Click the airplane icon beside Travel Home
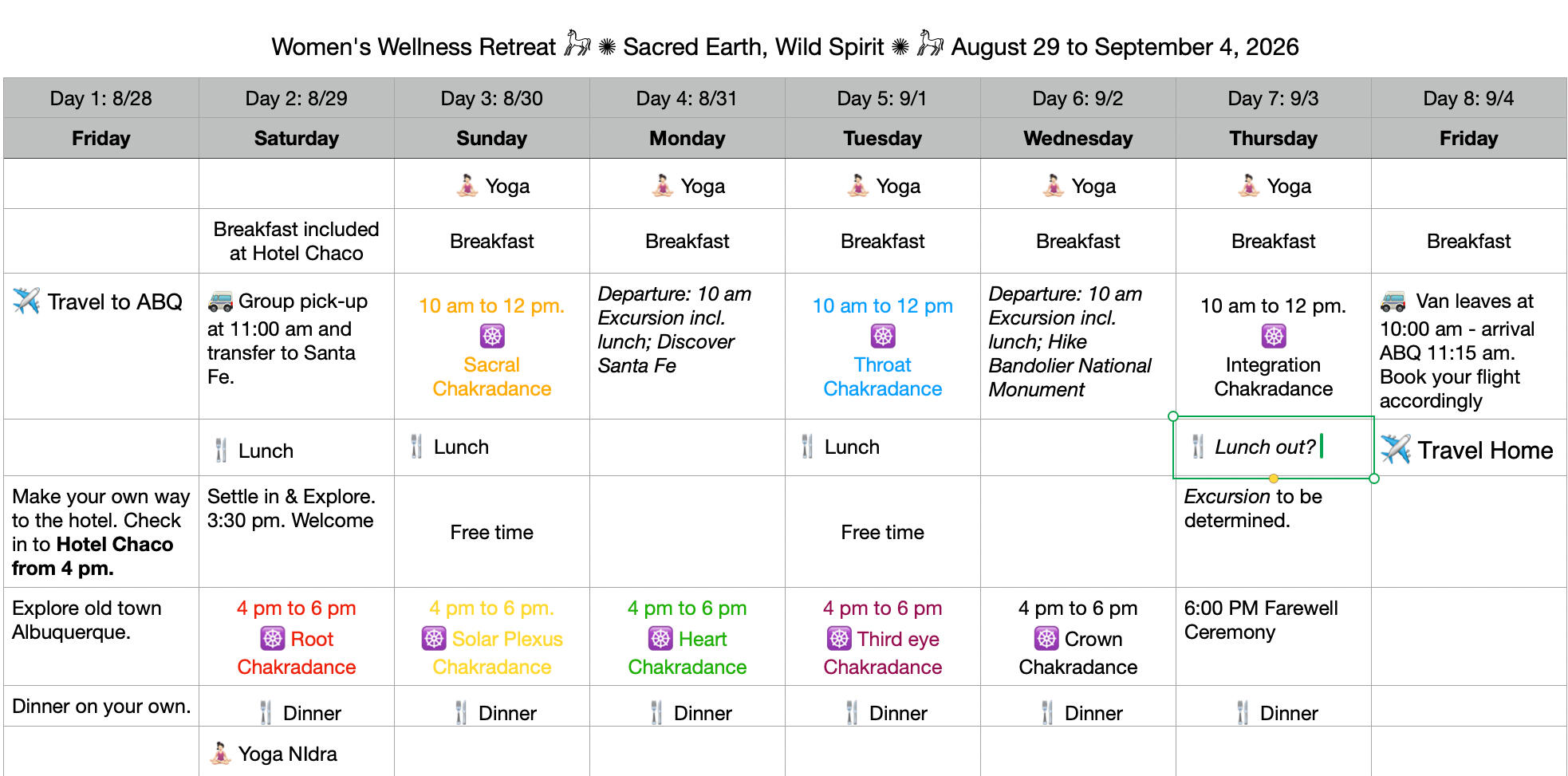The height and width of the screenshot is (776, 1568). 1396,449
